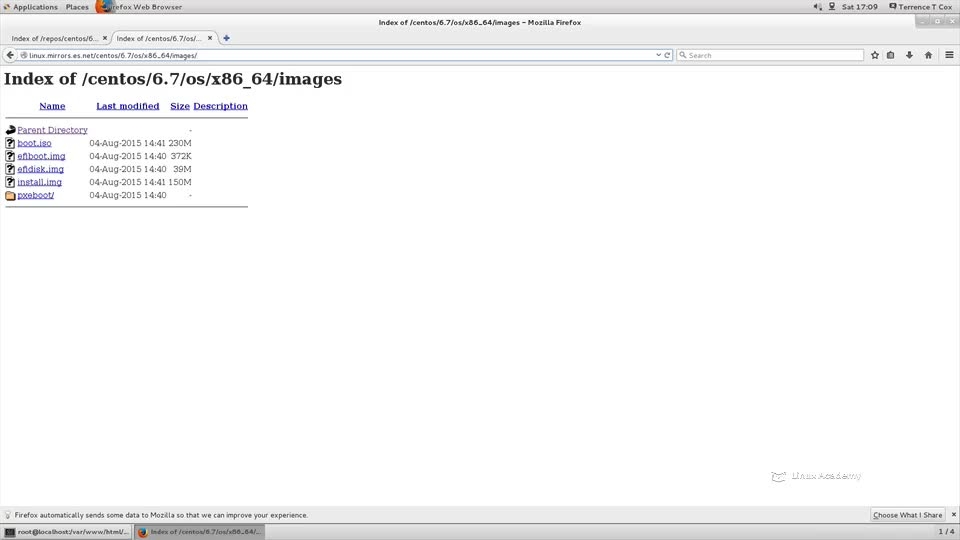This screenshot has height=540, width=960.
Task: Click the page heading 'Index of /centos/6.7/os/x86_64/images'
Action: tap(173, 80)
